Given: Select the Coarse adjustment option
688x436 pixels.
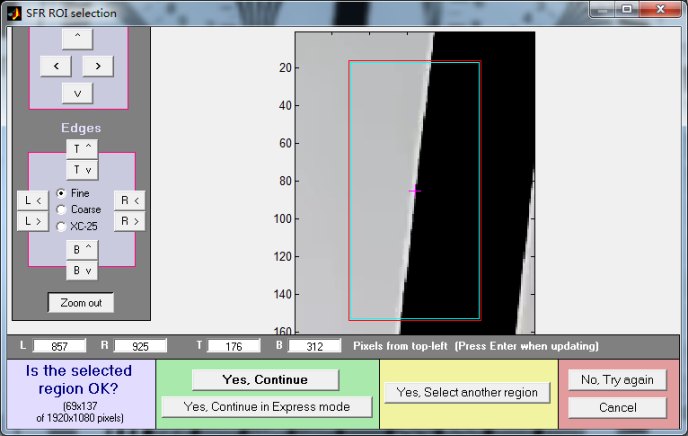Looking at the screenshot, I should (62, 209).
